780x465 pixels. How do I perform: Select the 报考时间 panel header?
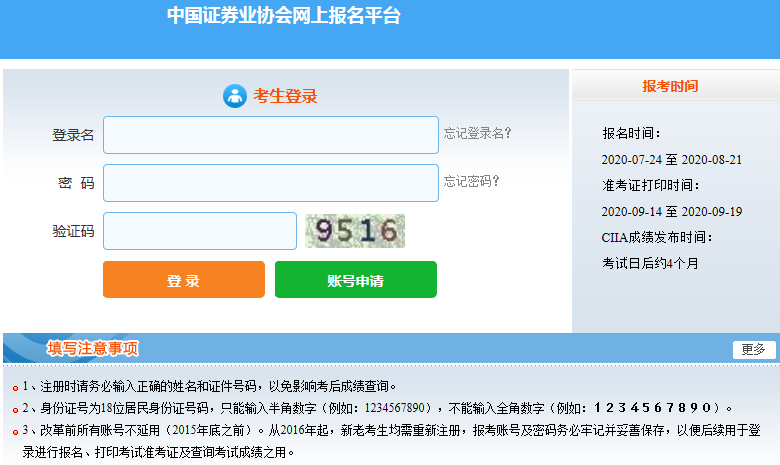[670, 86]
